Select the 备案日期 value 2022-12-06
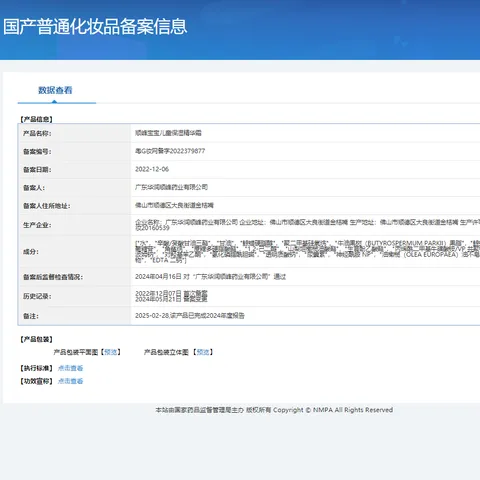The image size is (480, 480). [152, 169]
